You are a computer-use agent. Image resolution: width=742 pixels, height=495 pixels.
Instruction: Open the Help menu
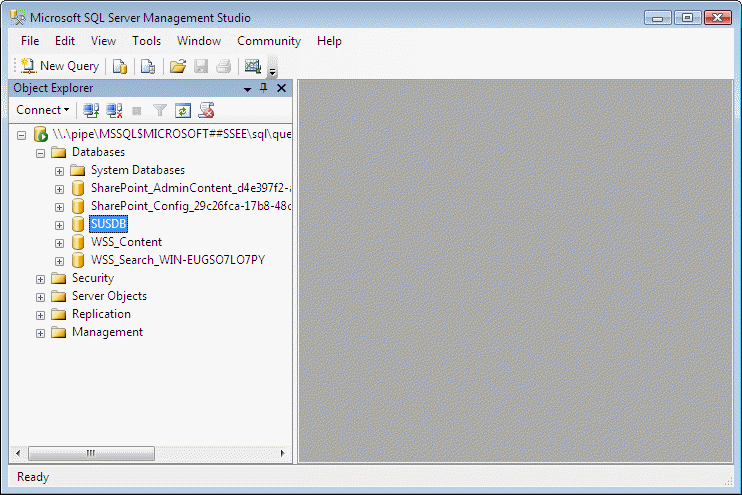click(x=329, y=41)
